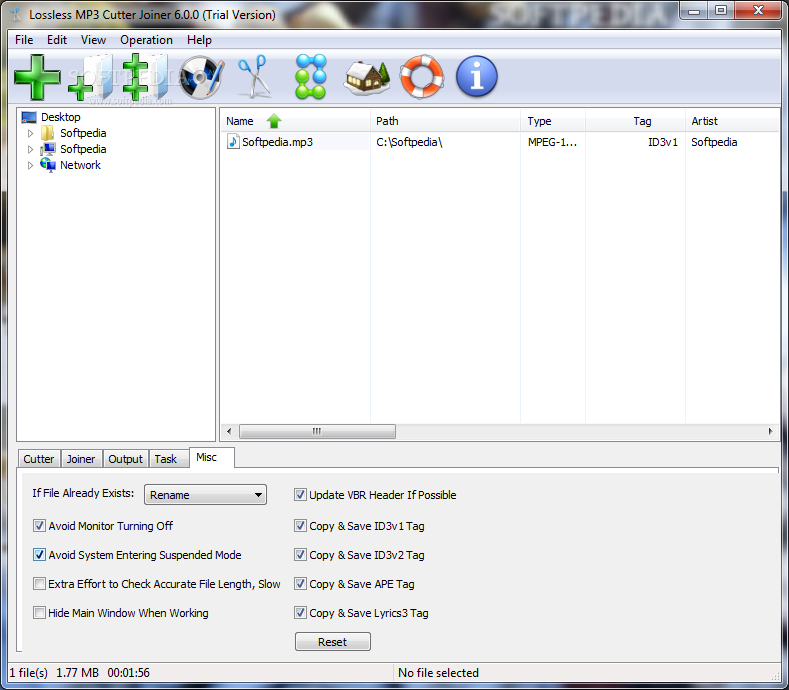Sort by the Artist column header

733,121
